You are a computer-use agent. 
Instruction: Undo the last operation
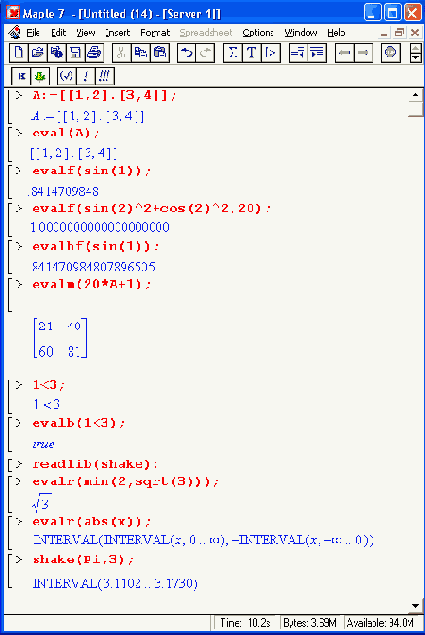click(x=186, y=53)
